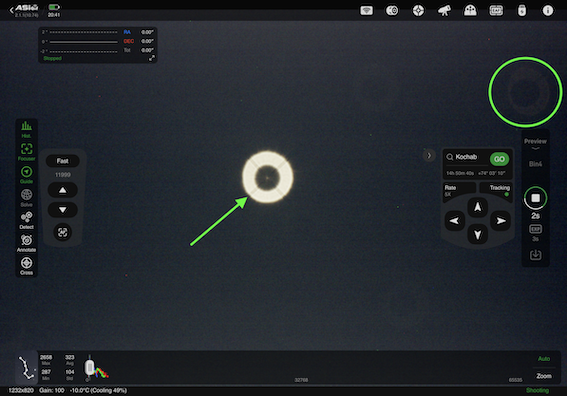This screenshot has width=567, height=396.
Task: Open the info icon in top bar
Action: [x=548, y=10]
